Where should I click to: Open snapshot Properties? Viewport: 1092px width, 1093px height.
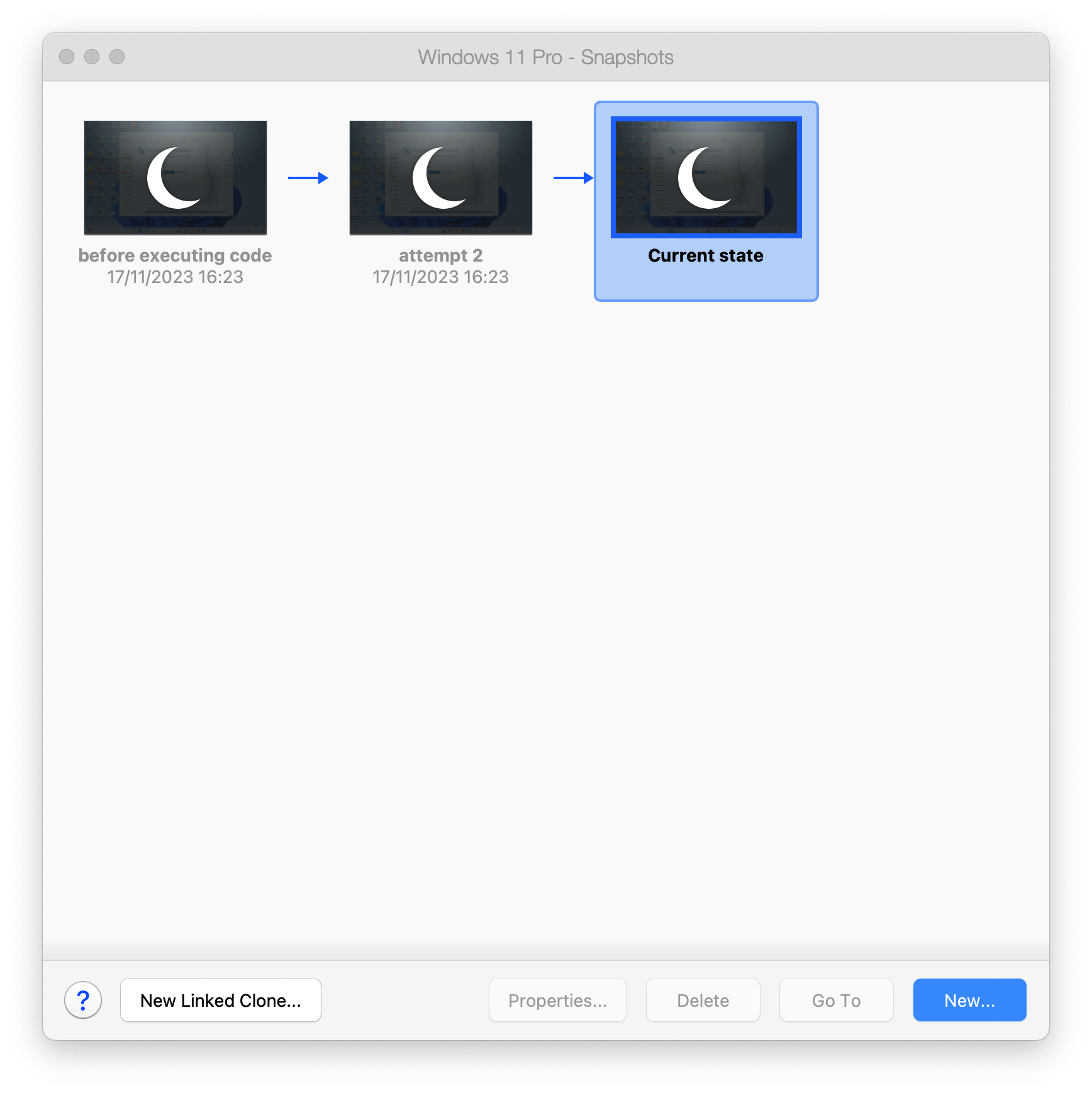click(x=557, y=1000)
